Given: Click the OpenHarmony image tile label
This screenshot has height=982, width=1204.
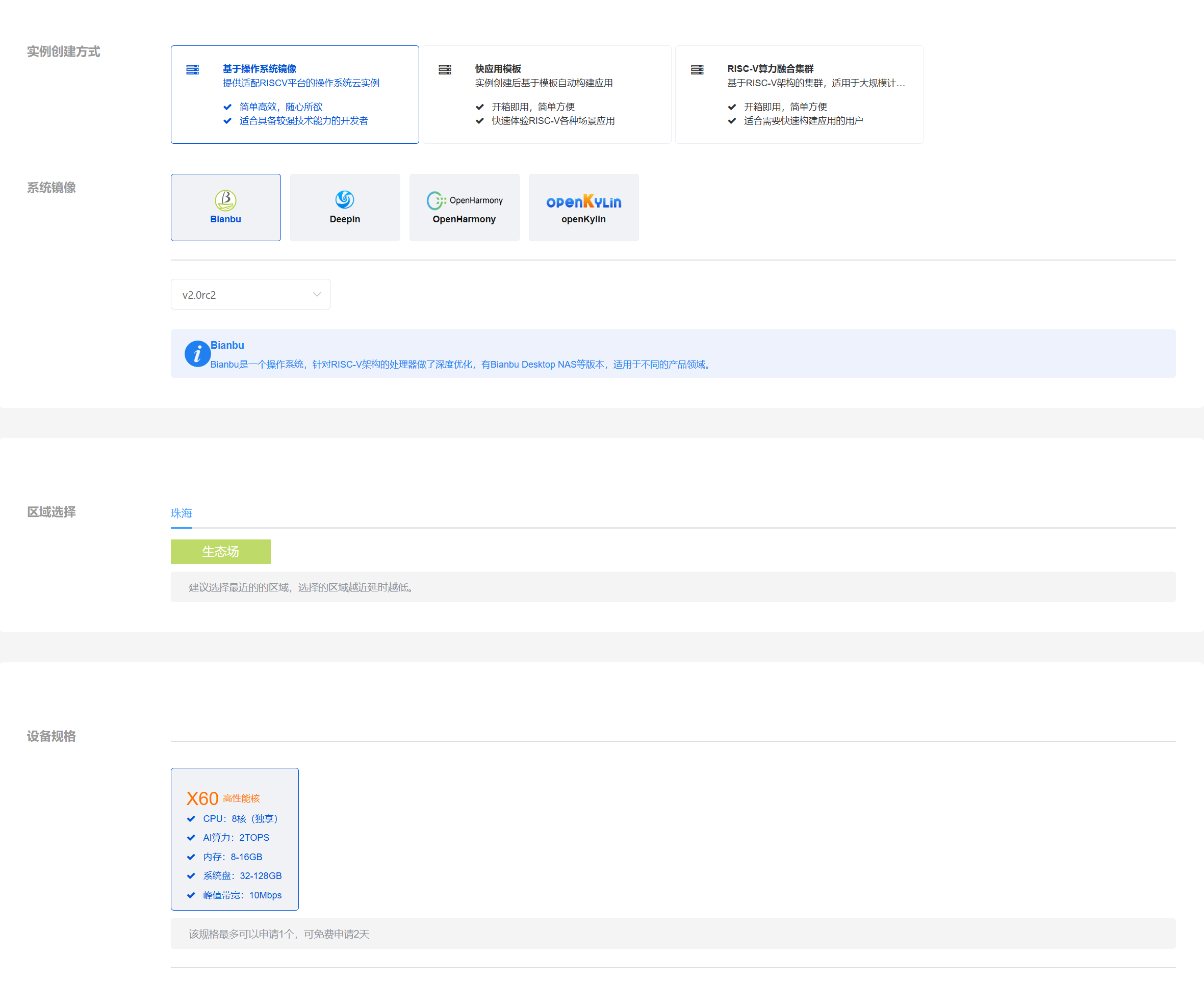Looking at the screenshot, I should coord(464,219).
